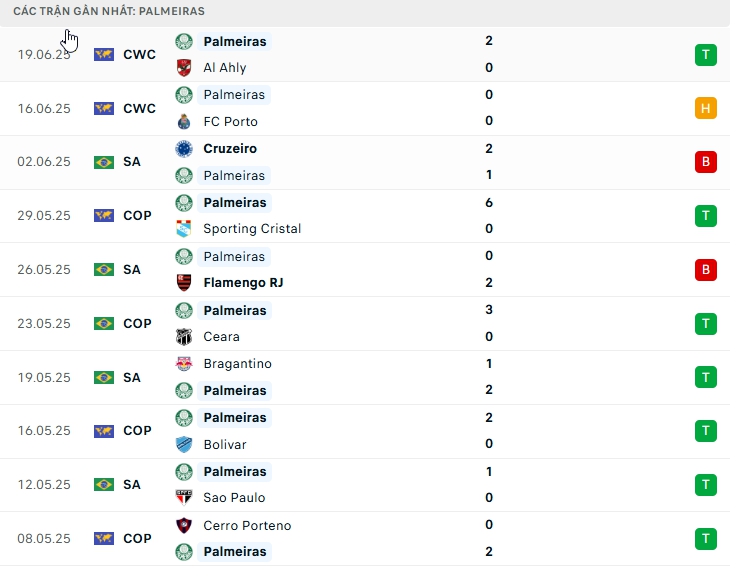Click the 6 score in Sporting Cristal match
This screenshot has height=576, width=742.
point(489,202)
